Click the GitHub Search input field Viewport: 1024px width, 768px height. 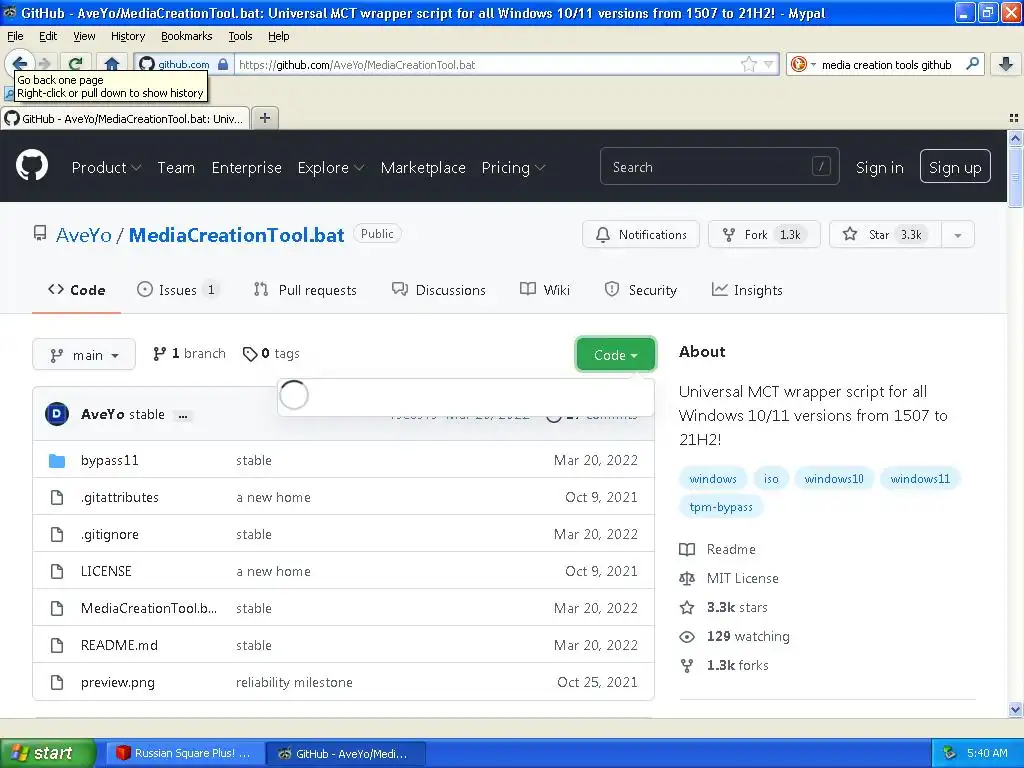click(x=719, y=167)
